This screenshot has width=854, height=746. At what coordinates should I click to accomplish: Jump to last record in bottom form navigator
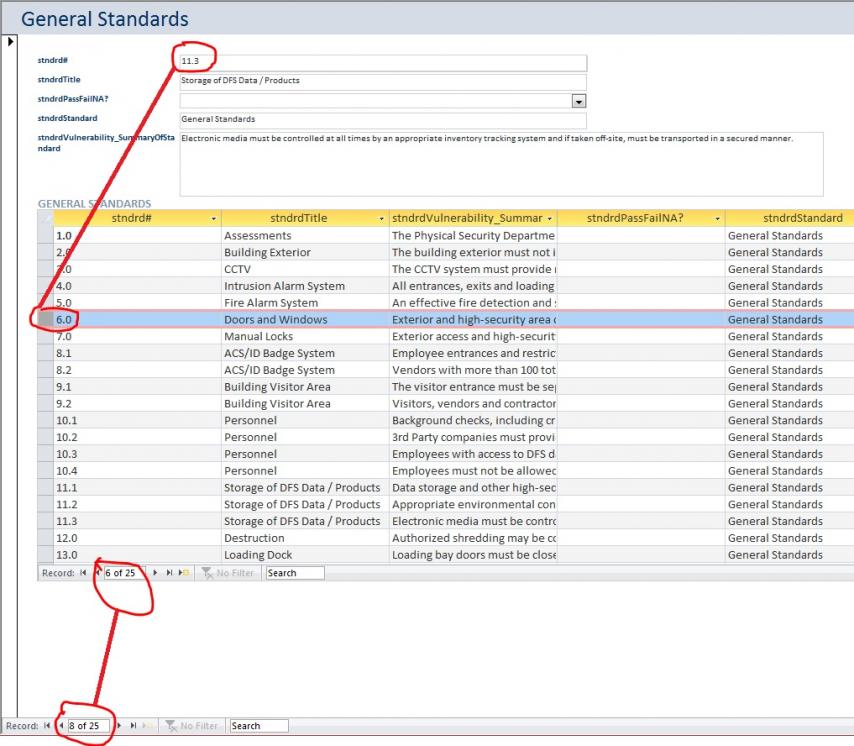point(134,726)
